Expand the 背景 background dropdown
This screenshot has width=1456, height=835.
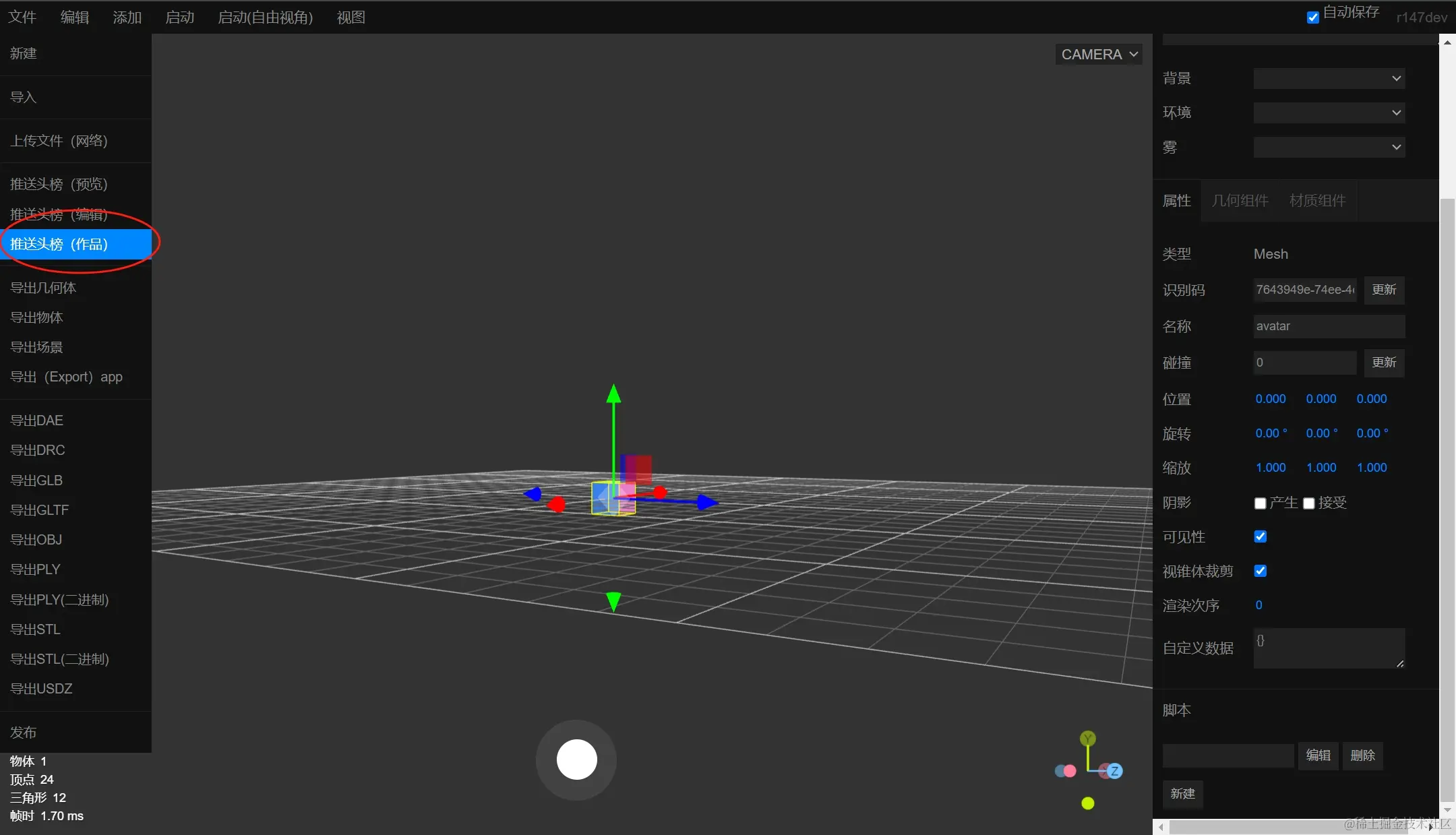pyautogui.click(x=1329, y=78)
